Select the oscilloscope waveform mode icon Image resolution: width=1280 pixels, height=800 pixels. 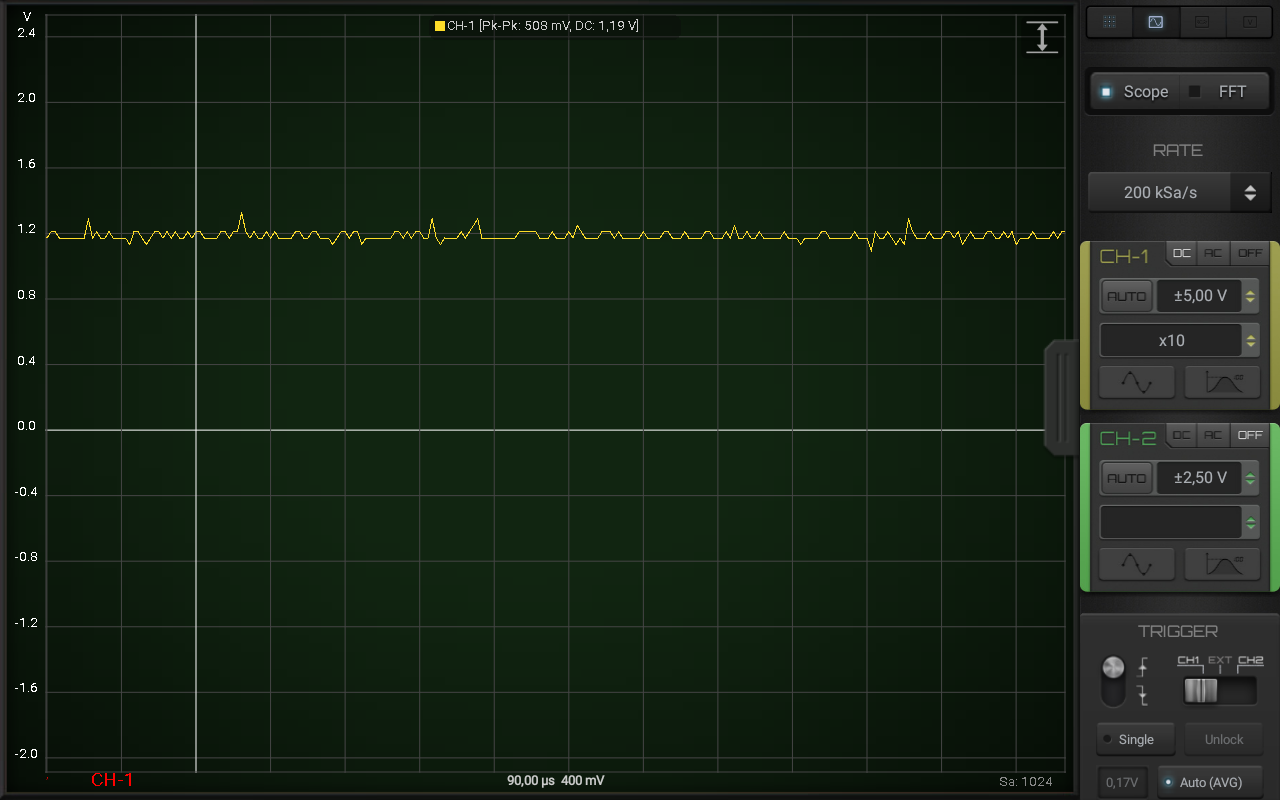pos(1156,21)
